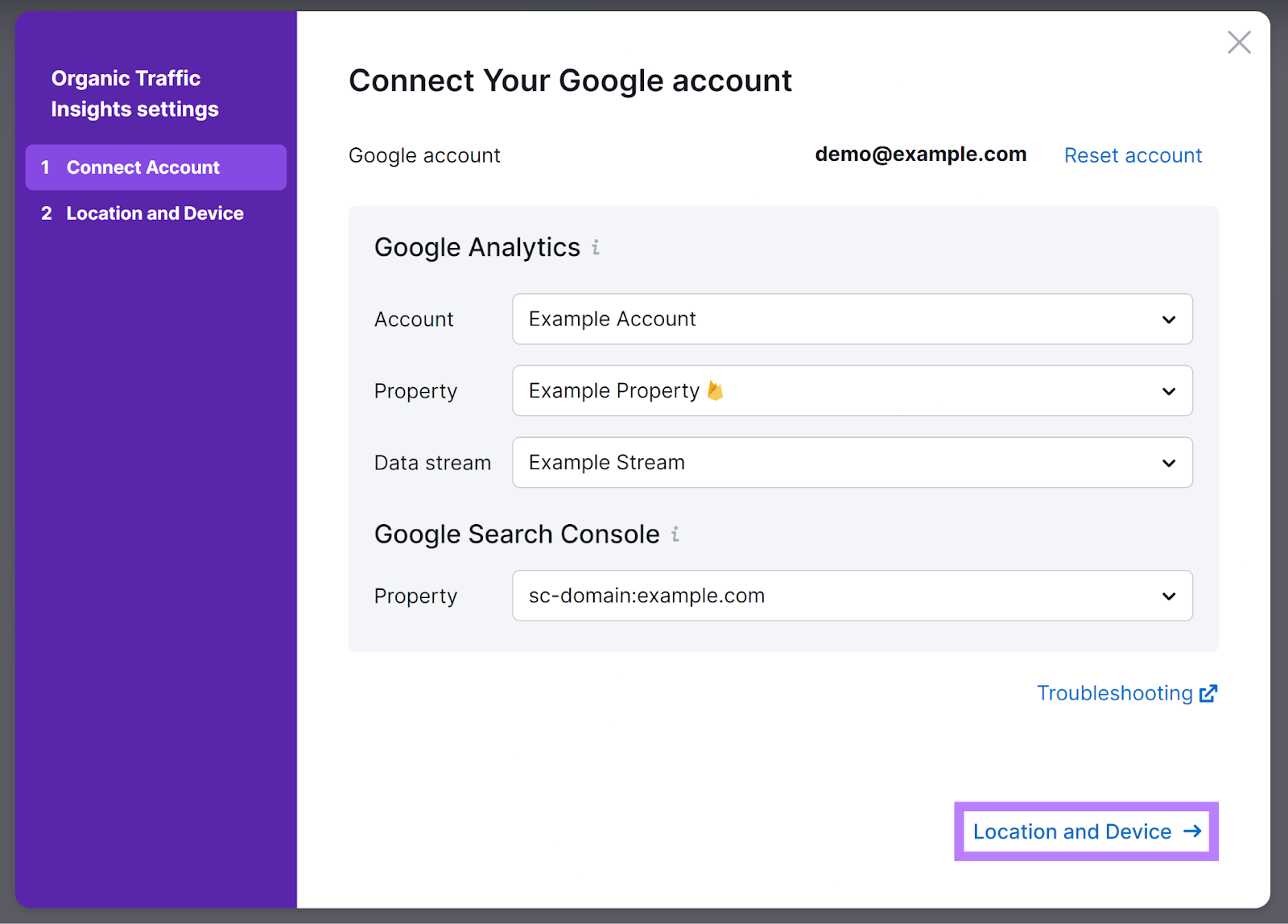Click the chevron on the Data stream selector

1168,463
